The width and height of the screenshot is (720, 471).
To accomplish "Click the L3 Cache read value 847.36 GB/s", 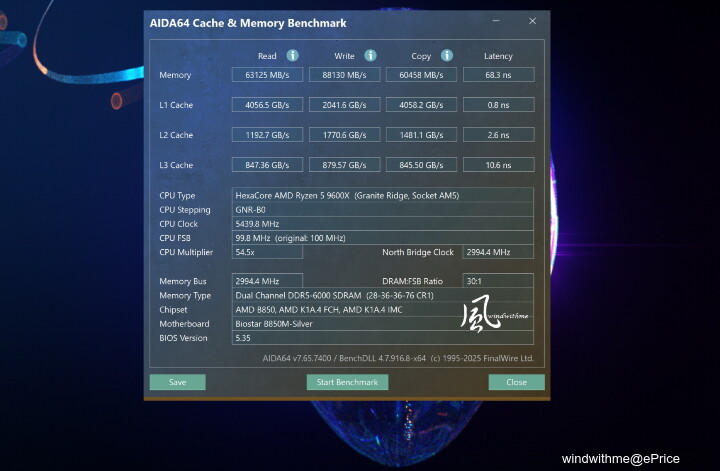I will [x=267, y=165].
